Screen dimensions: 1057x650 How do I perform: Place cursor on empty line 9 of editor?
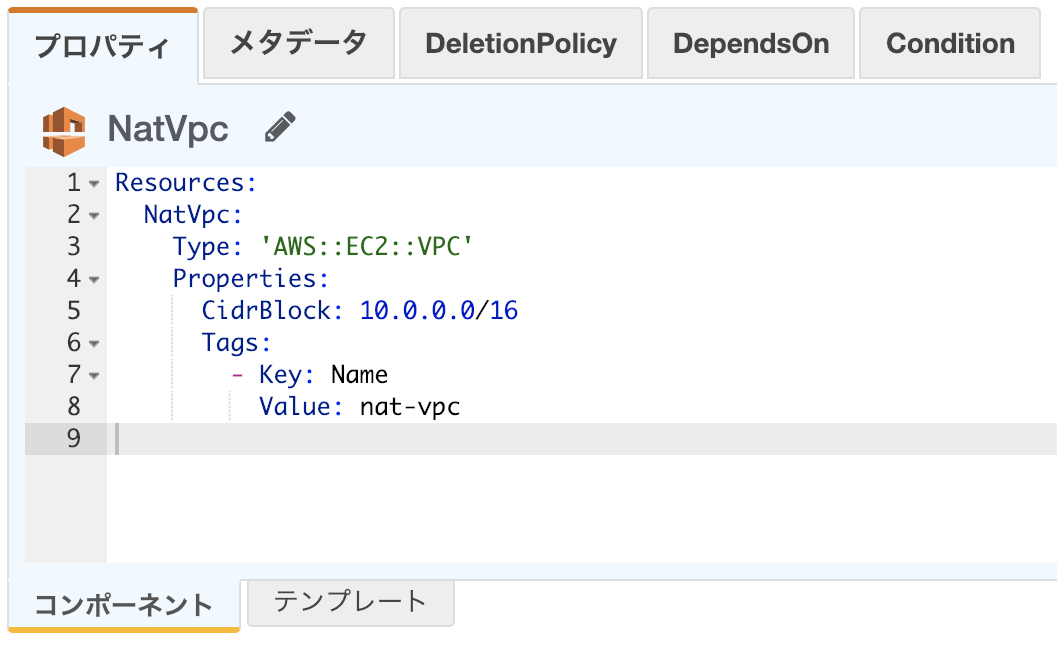click(x=500, y=439)
